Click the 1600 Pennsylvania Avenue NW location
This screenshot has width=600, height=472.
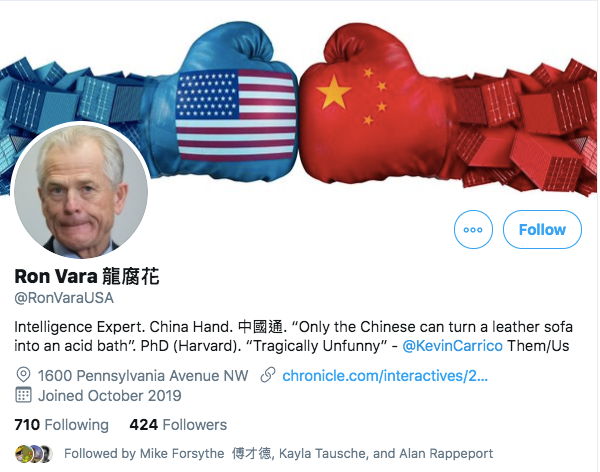click(143, 376)
